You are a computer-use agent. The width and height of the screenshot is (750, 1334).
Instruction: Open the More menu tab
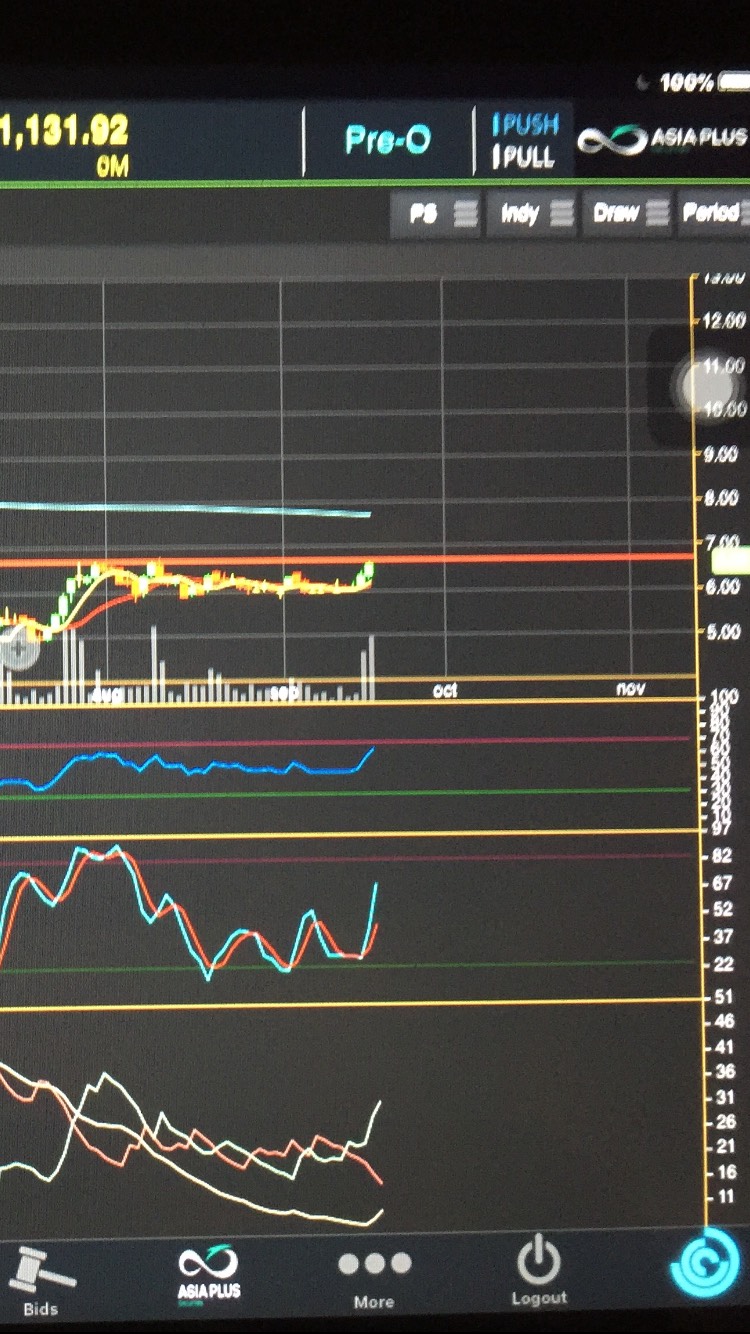click(374, 1279)
